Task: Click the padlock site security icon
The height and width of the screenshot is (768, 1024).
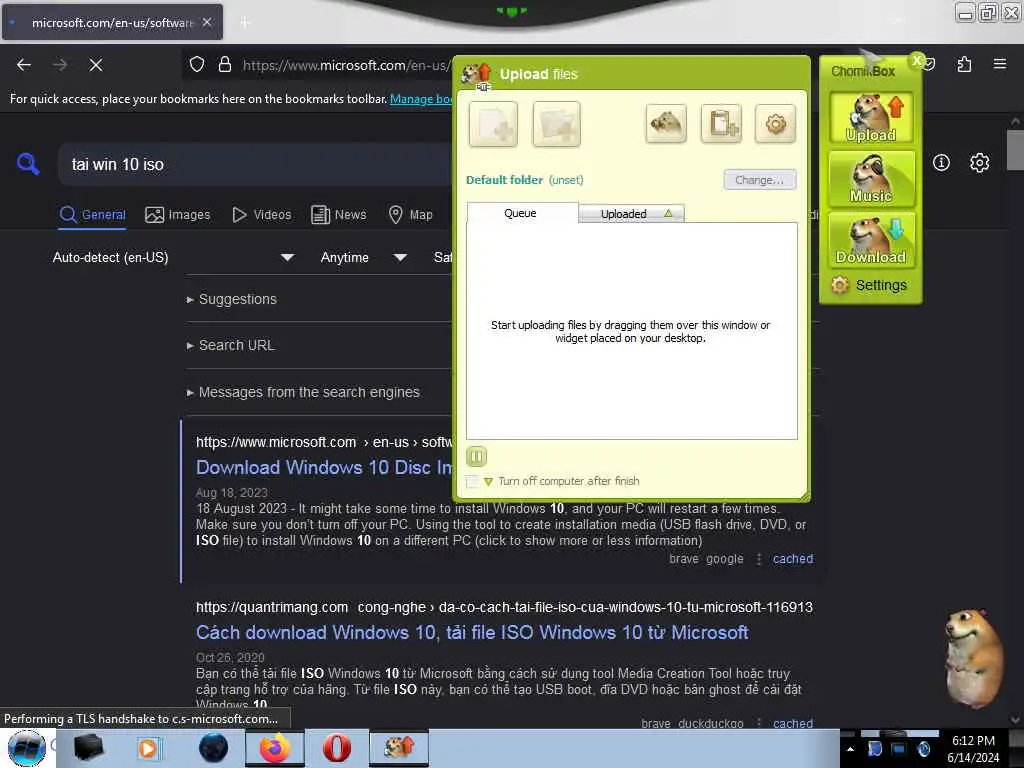Action: (x=225, y=65)
